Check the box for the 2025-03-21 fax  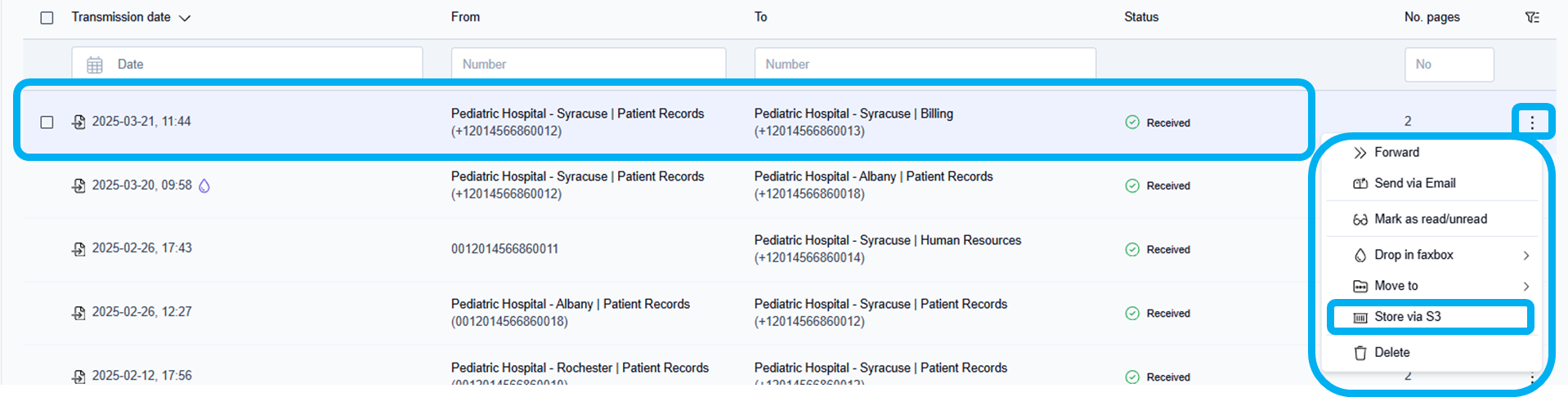click(47, 122)
